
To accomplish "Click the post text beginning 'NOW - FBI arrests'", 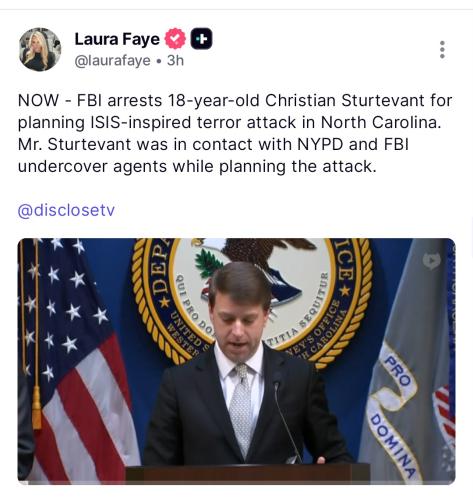I will click(235, 133).
